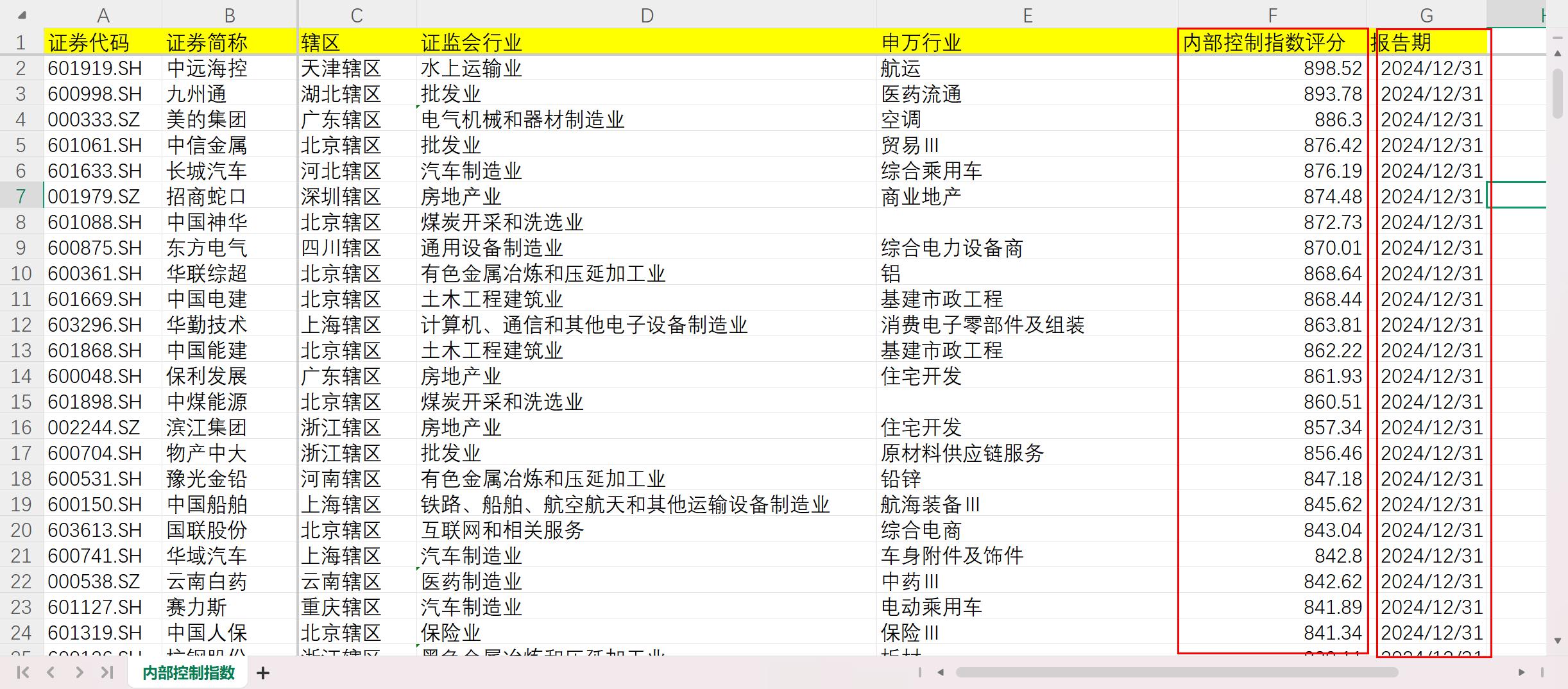Click the vertical scrollbar up arrow

point(1557,55)
